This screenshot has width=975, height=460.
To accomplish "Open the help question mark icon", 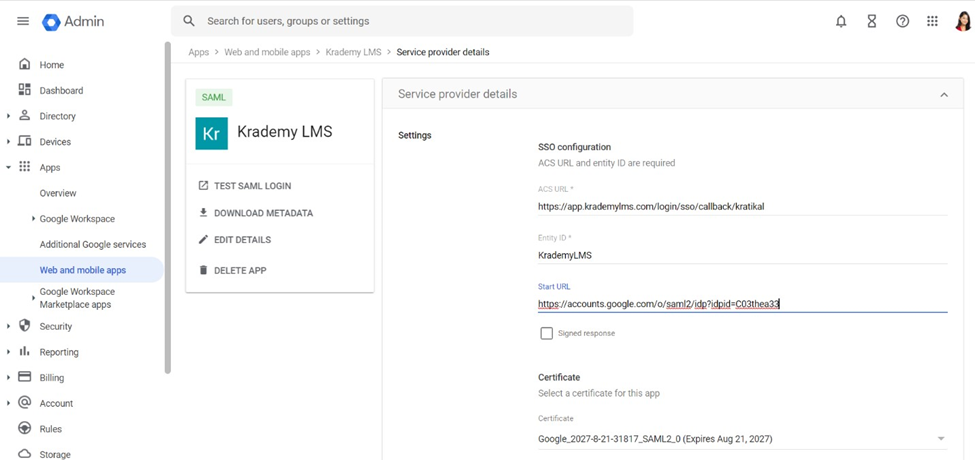I will tap(902, 21).
